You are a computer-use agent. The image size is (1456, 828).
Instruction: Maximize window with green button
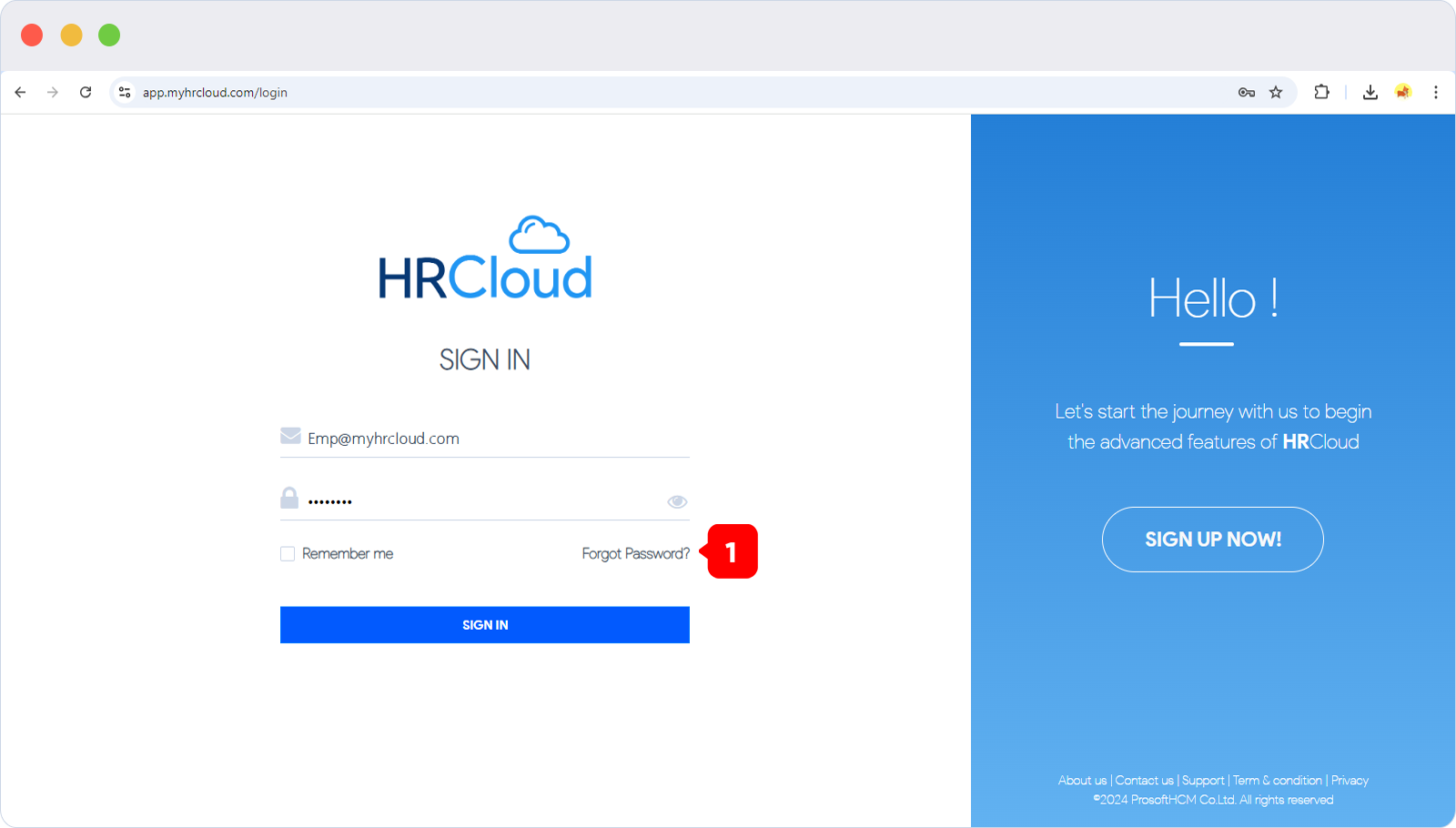click(109, 35)
